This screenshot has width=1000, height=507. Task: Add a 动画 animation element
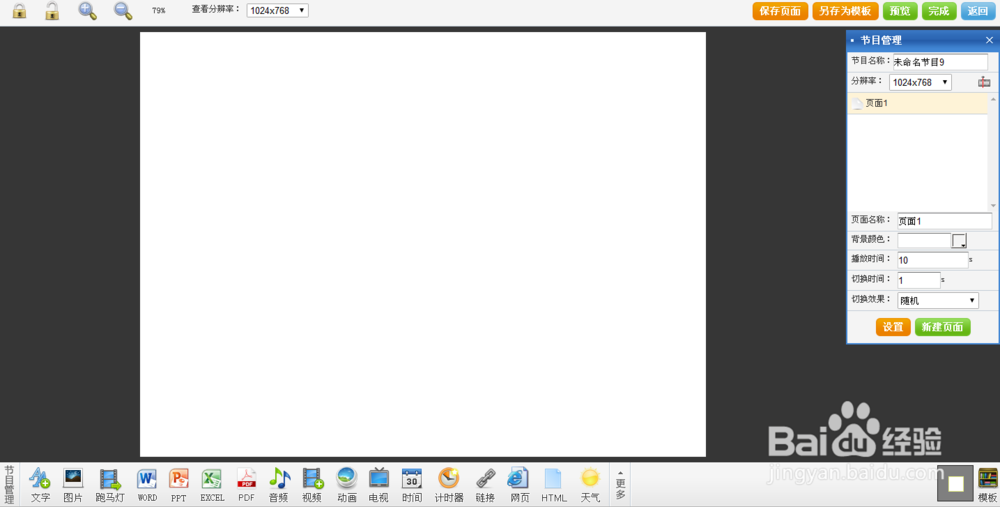[347, 485]
